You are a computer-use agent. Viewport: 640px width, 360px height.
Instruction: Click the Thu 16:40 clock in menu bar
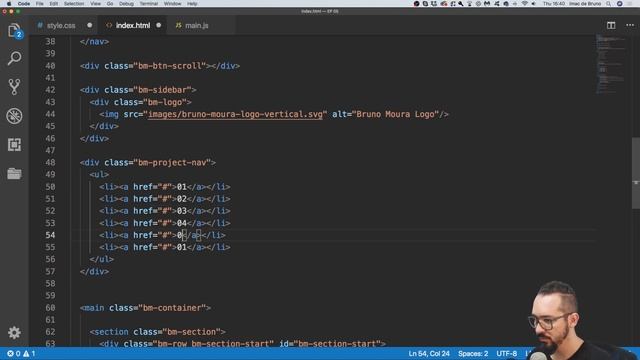click(x=554, y=4)
